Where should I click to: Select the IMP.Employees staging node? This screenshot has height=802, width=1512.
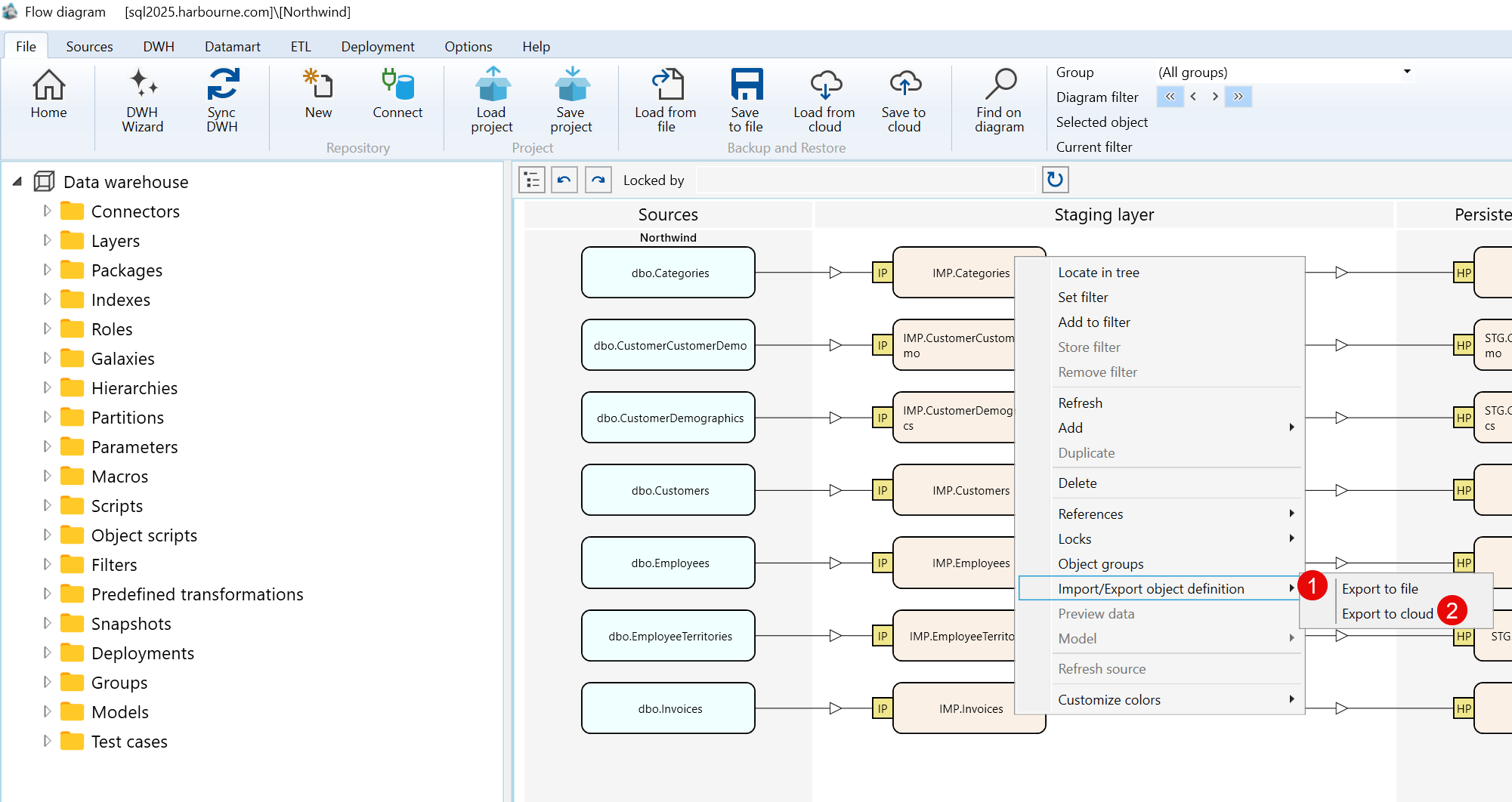[x=955, y=563]
